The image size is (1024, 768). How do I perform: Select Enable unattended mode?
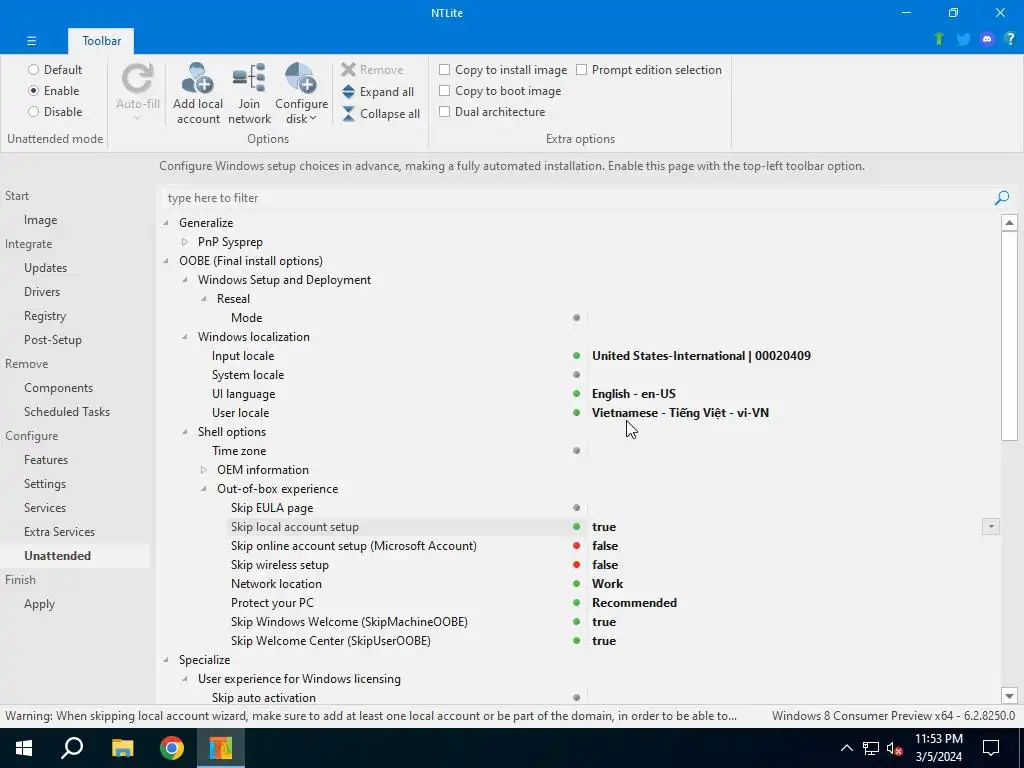coord(54,90)
